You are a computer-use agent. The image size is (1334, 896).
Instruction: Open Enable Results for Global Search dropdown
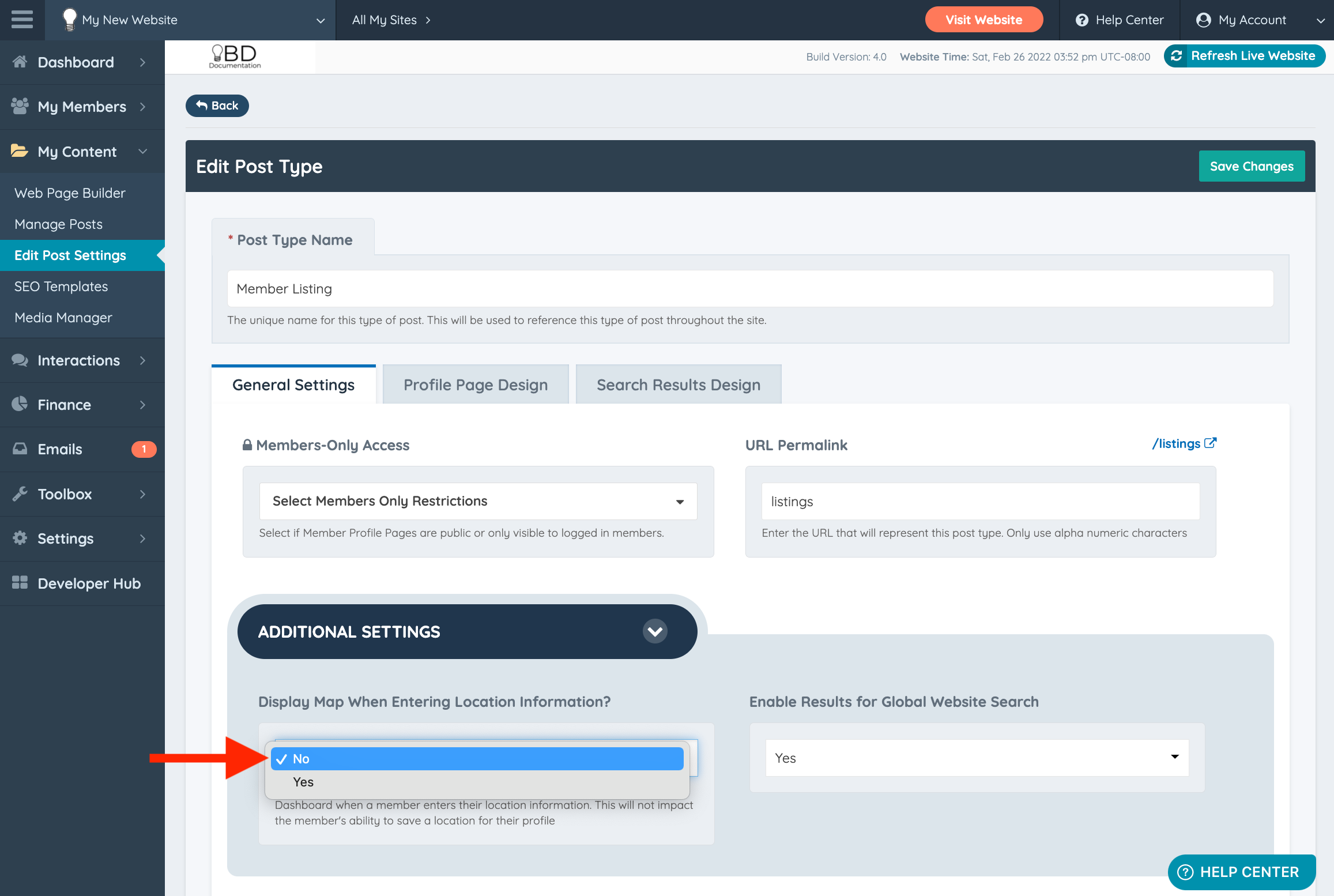(x=977, y=758)
